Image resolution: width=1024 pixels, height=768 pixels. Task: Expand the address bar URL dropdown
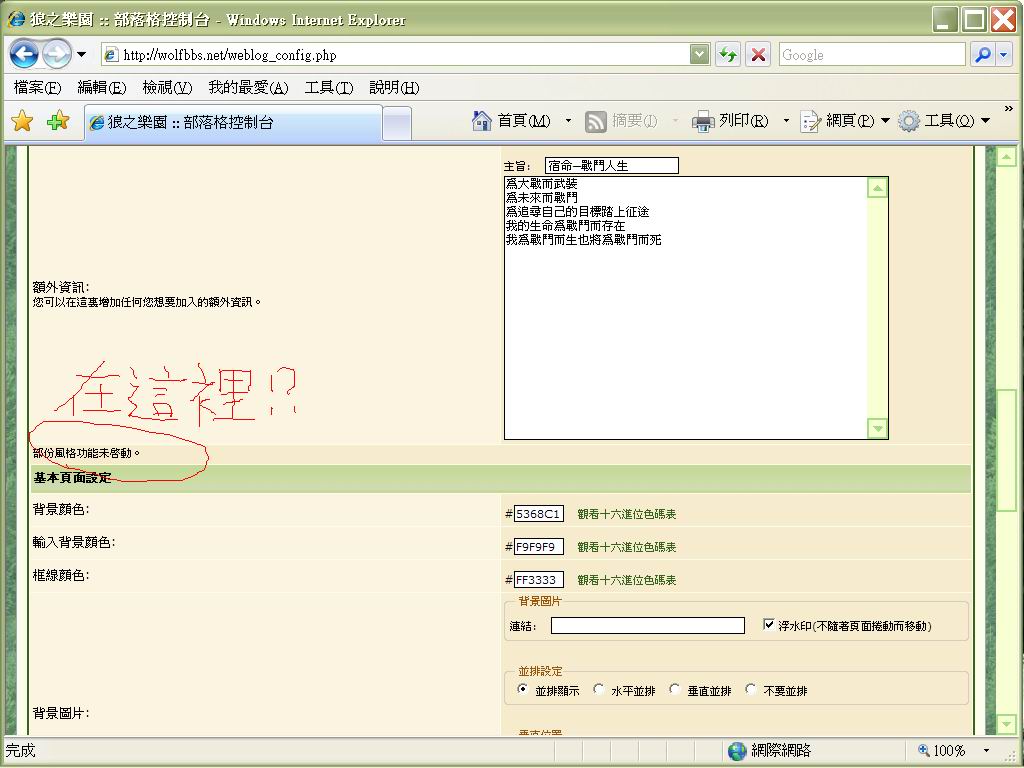coord(700,55)
